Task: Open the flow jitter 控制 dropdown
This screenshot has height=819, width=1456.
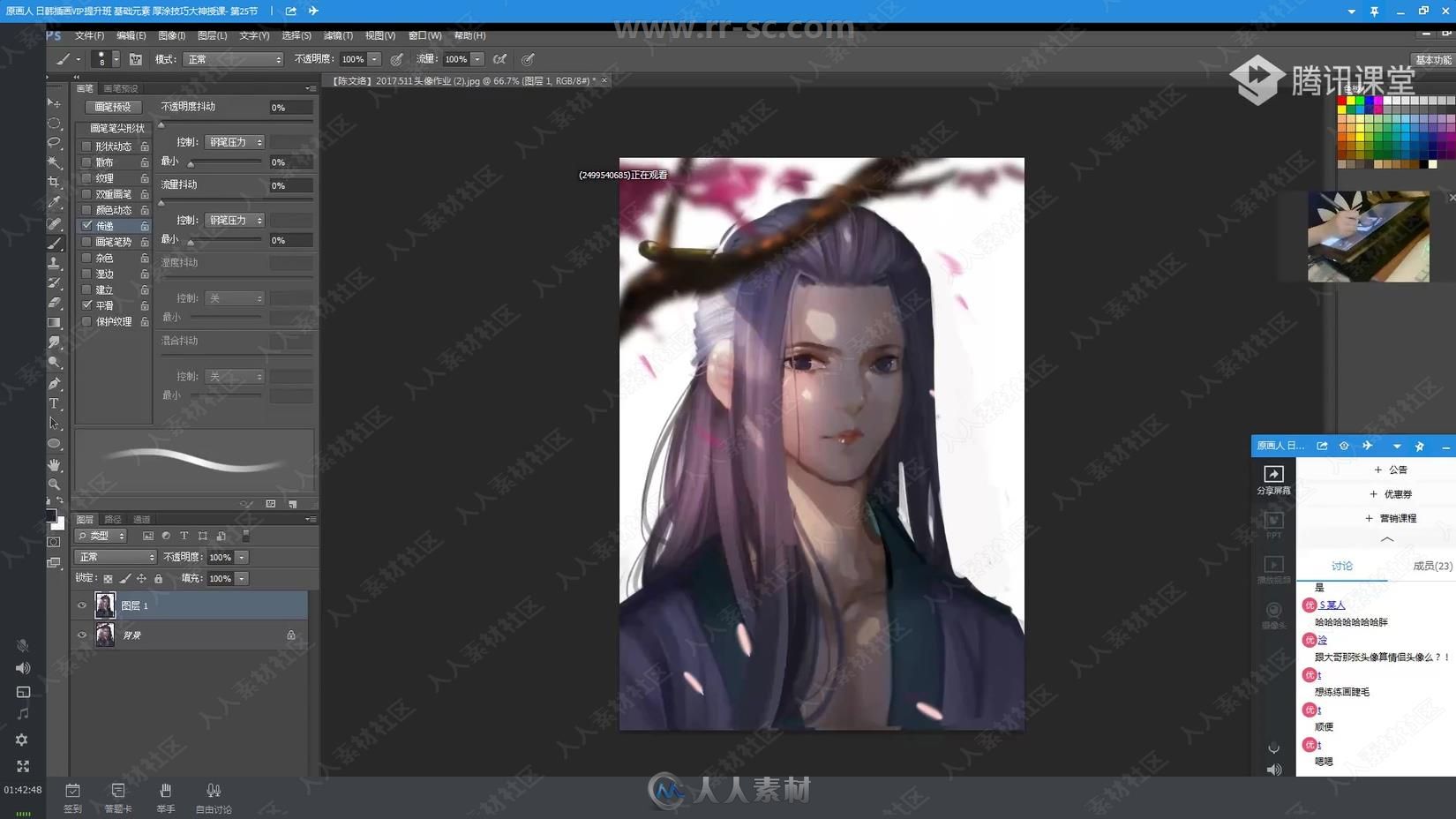Action: click(x=234, y=220)
